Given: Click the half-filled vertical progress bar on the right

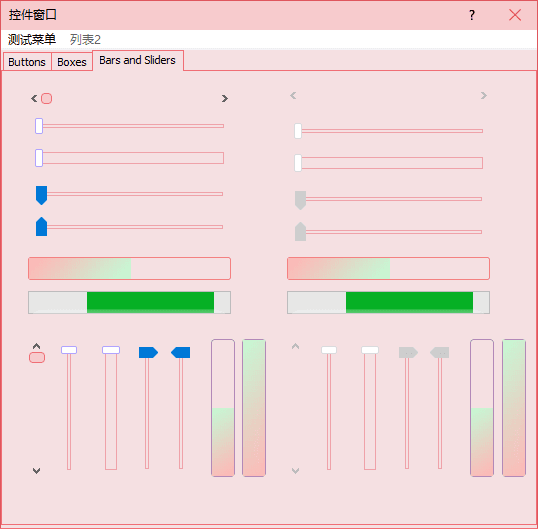Looking at the screenshot, I should tap(482, 408).
